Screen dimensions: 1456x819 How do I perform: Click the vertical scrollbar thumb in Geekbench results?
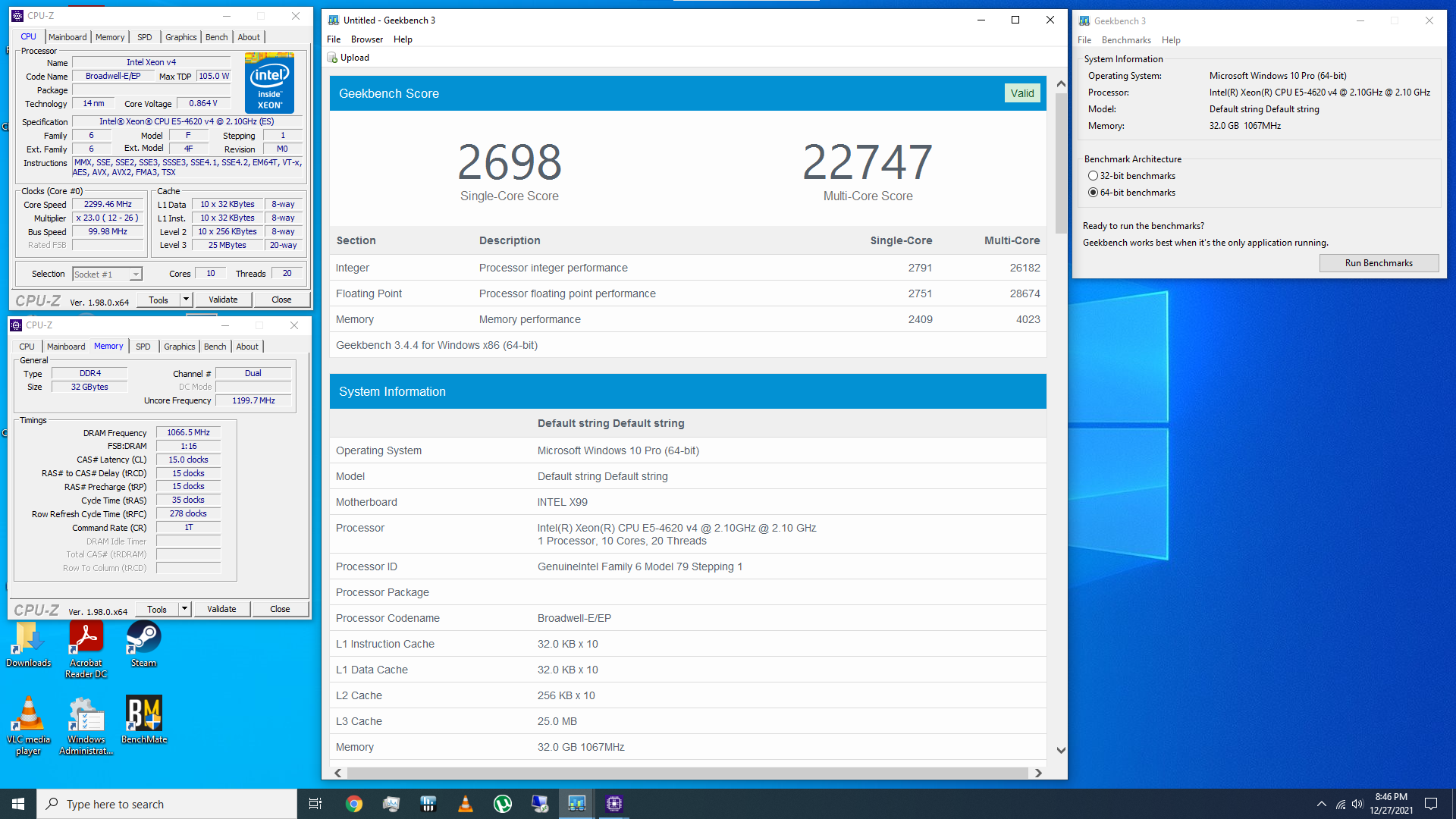point(1061,163)
